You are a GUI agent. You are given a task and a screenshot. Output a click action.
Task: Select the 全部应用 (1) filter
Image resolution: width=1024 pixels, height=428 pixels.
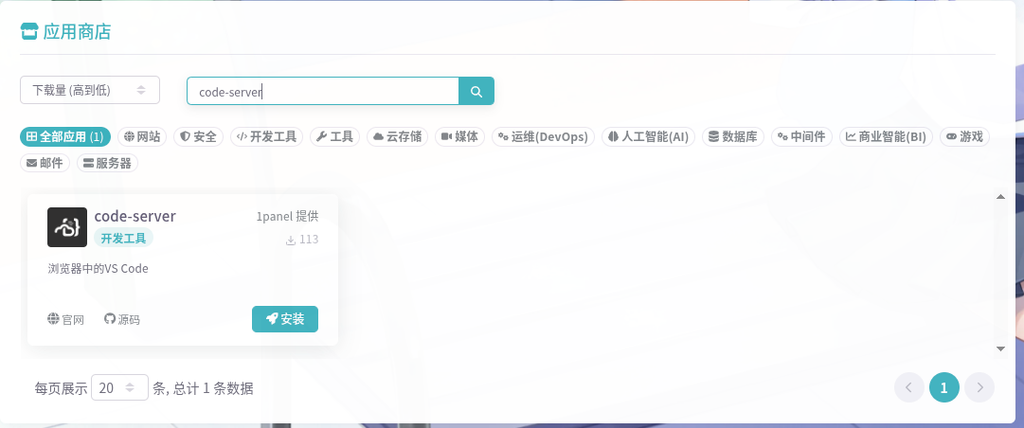(x=65, y=137)
